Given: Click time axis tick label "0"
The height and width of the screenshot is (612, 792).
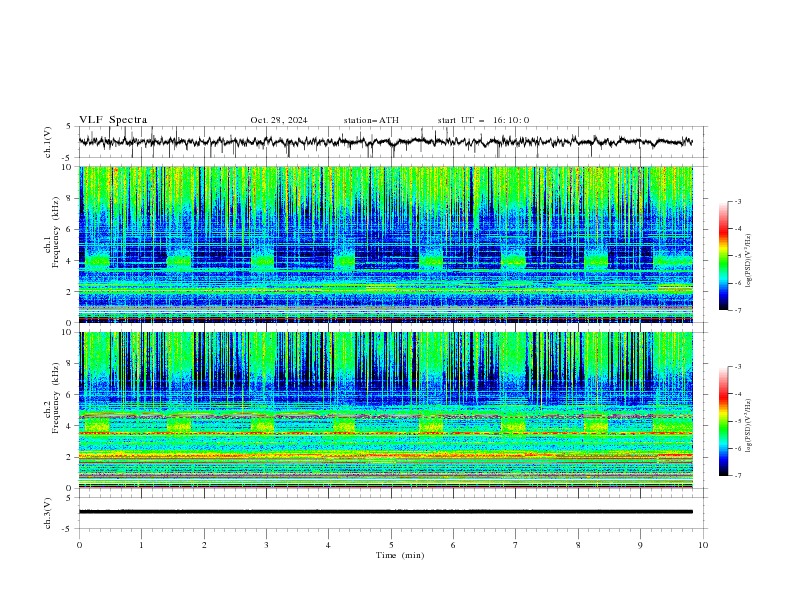Looking at the screenshot, I should pos(79,545).
